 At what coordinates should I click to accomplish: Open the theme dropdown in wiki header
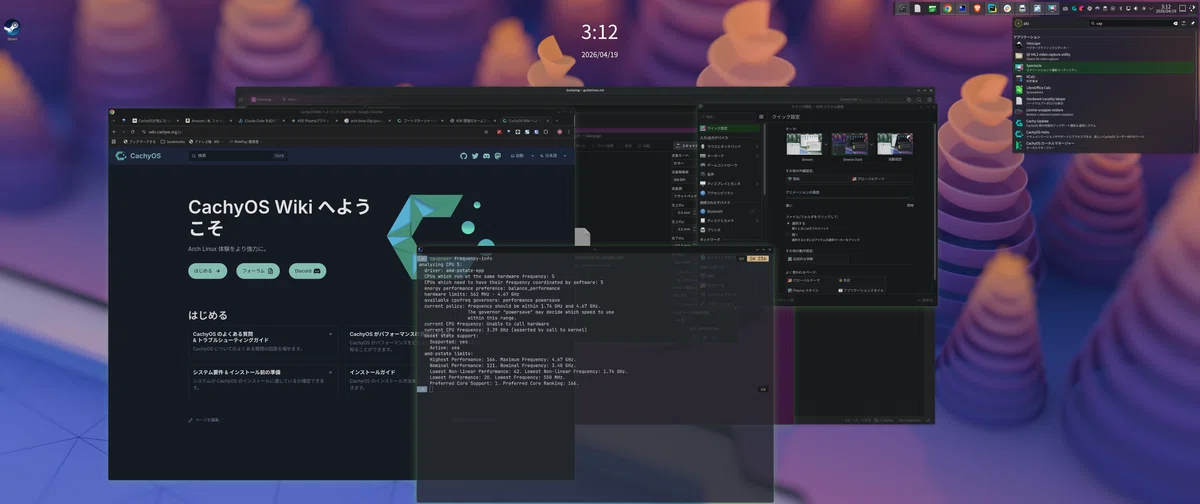tap(520, 156)
